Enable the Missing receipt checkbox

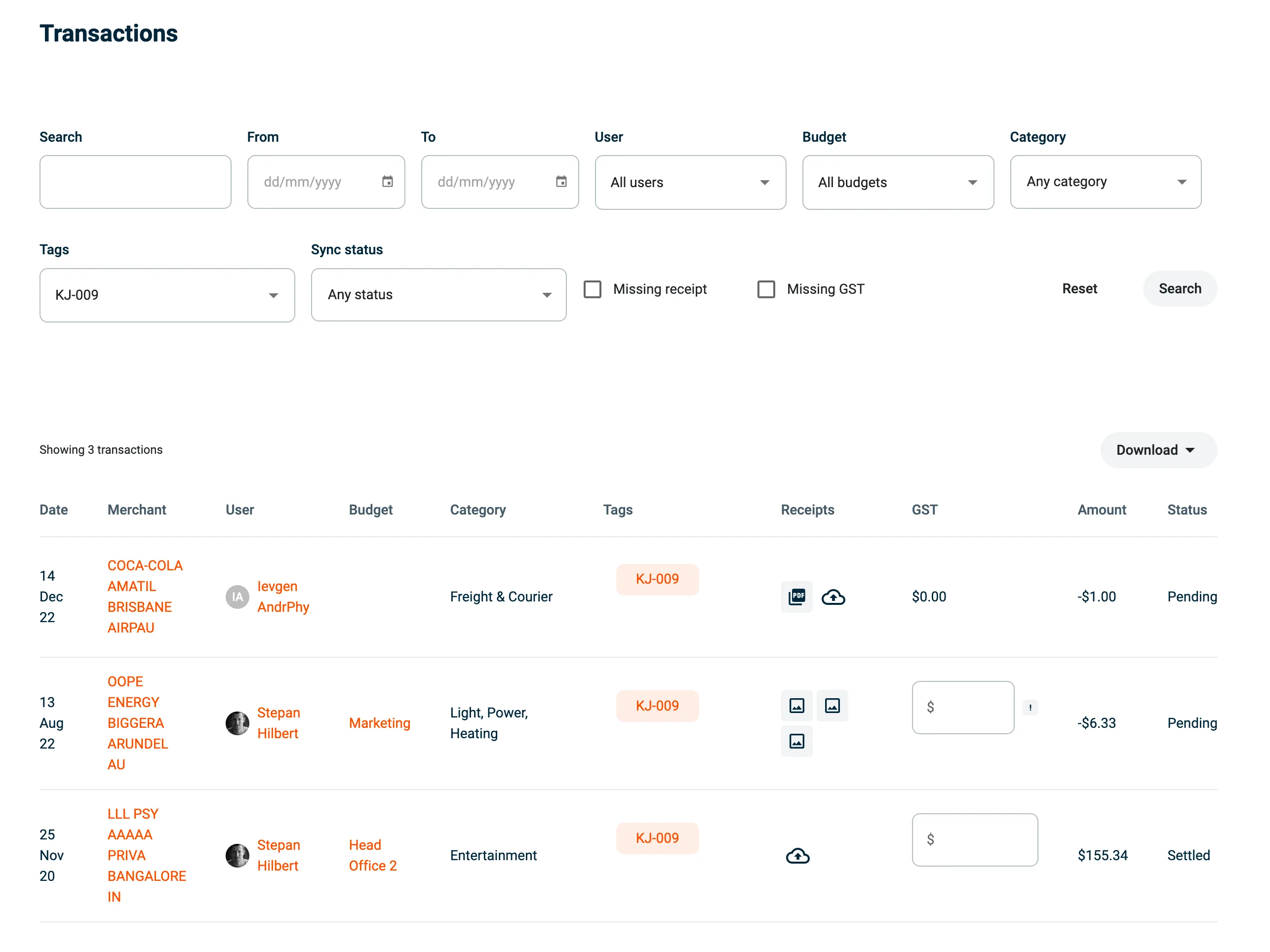(x=592, y=289)
